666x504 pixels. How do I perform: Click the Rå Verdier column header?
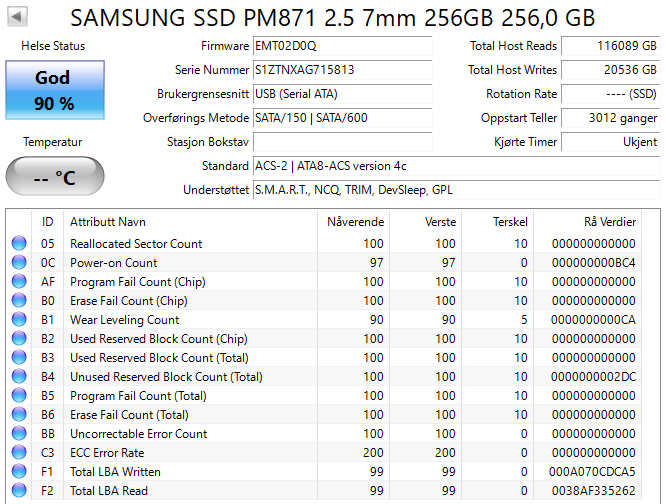(608, 222)
